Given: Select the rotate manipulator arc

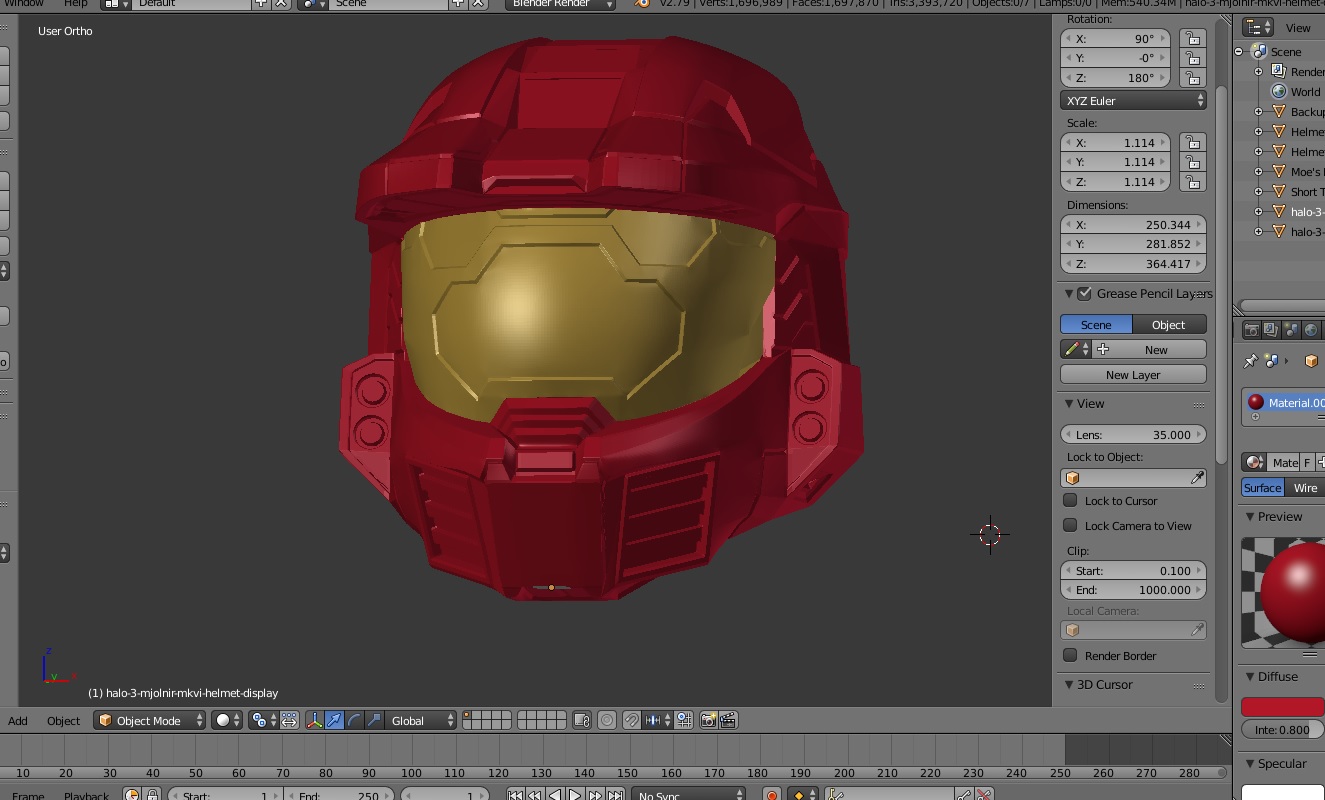Looking at the screenshot, I should [354, 720].
